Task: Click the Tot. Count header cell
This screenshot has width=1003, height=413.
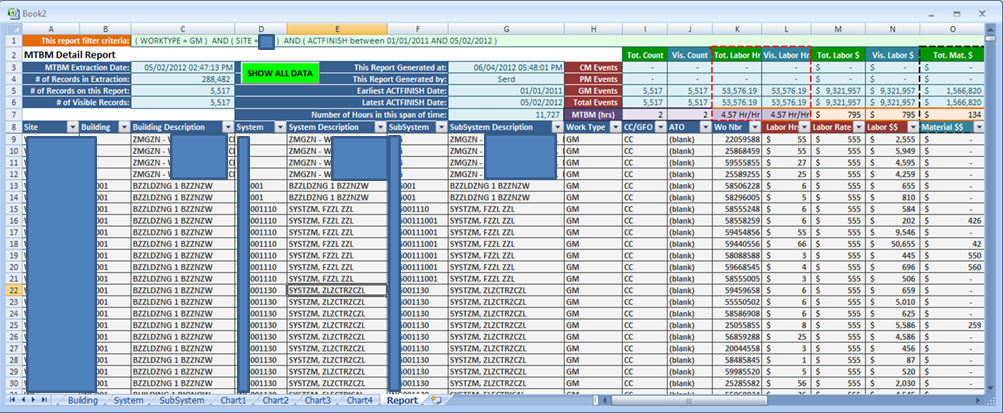Action: 645,55
